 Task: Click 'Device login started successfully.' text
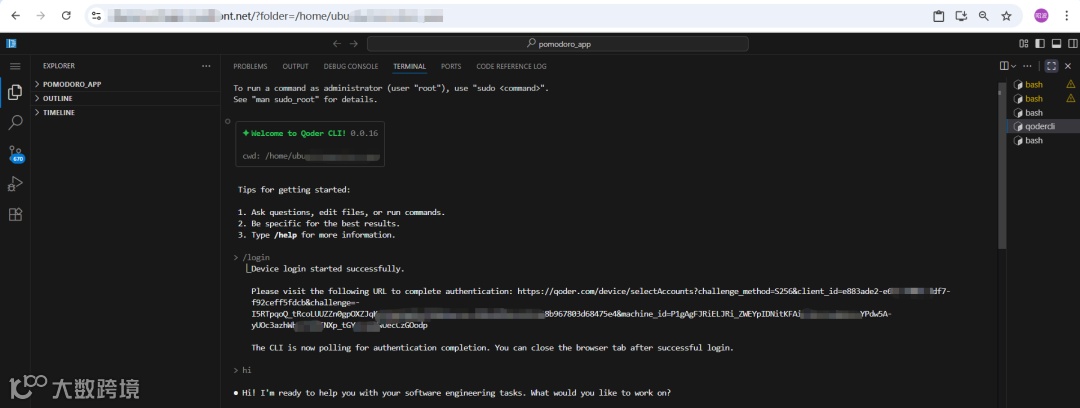click(x=328, y=269)
